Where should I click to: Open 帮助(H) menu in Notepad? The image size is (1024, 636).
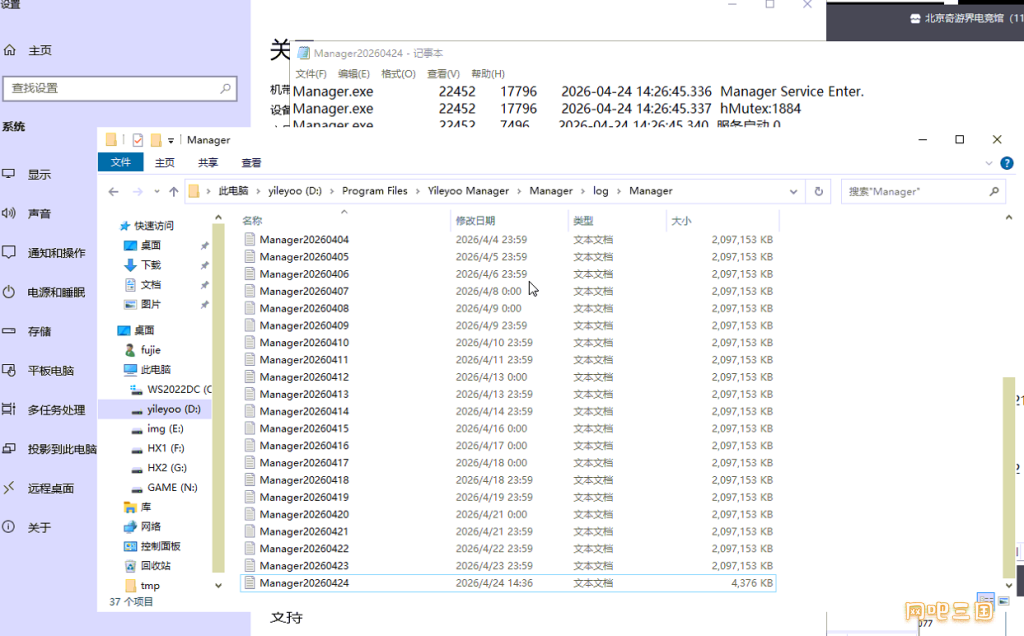click(x=488, y=74)
